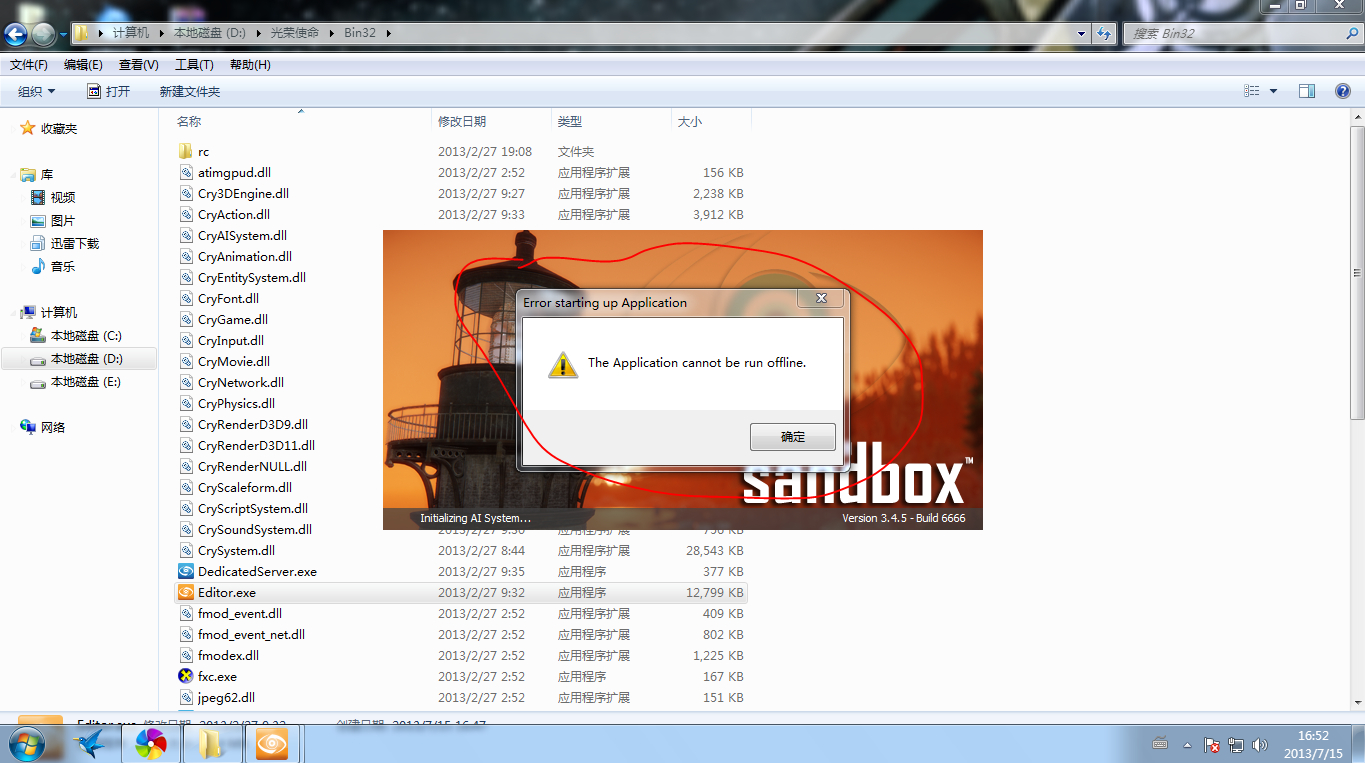Select the file Cry3DEngine.dll

(x=243, y=194)
